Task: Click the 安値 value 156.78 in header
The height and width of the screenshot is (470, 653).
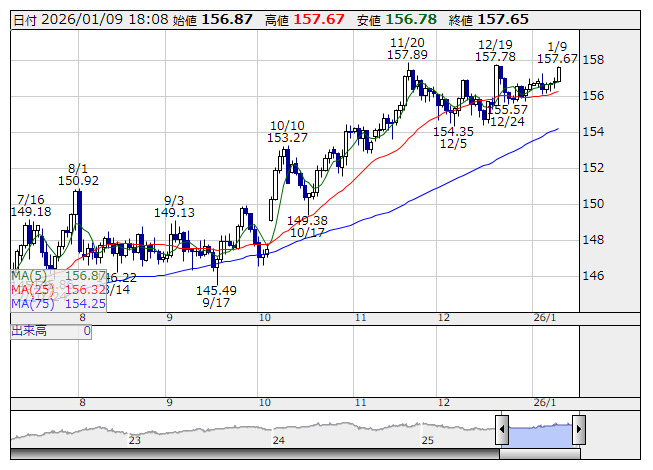Action: pyautogui.click(x=406, y=20)
